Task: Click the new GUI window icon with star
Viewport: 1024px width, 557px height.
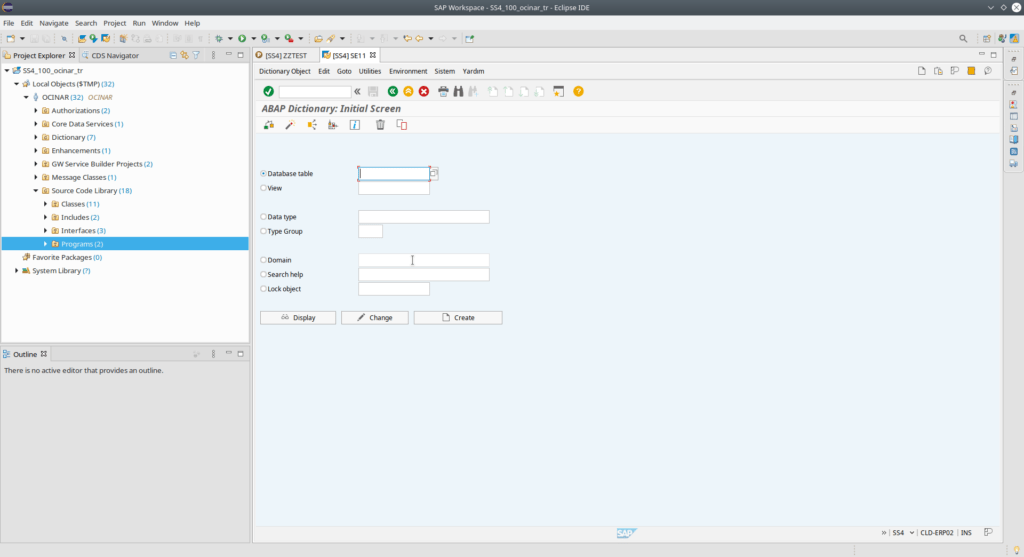Action: [x=558, y=91]
